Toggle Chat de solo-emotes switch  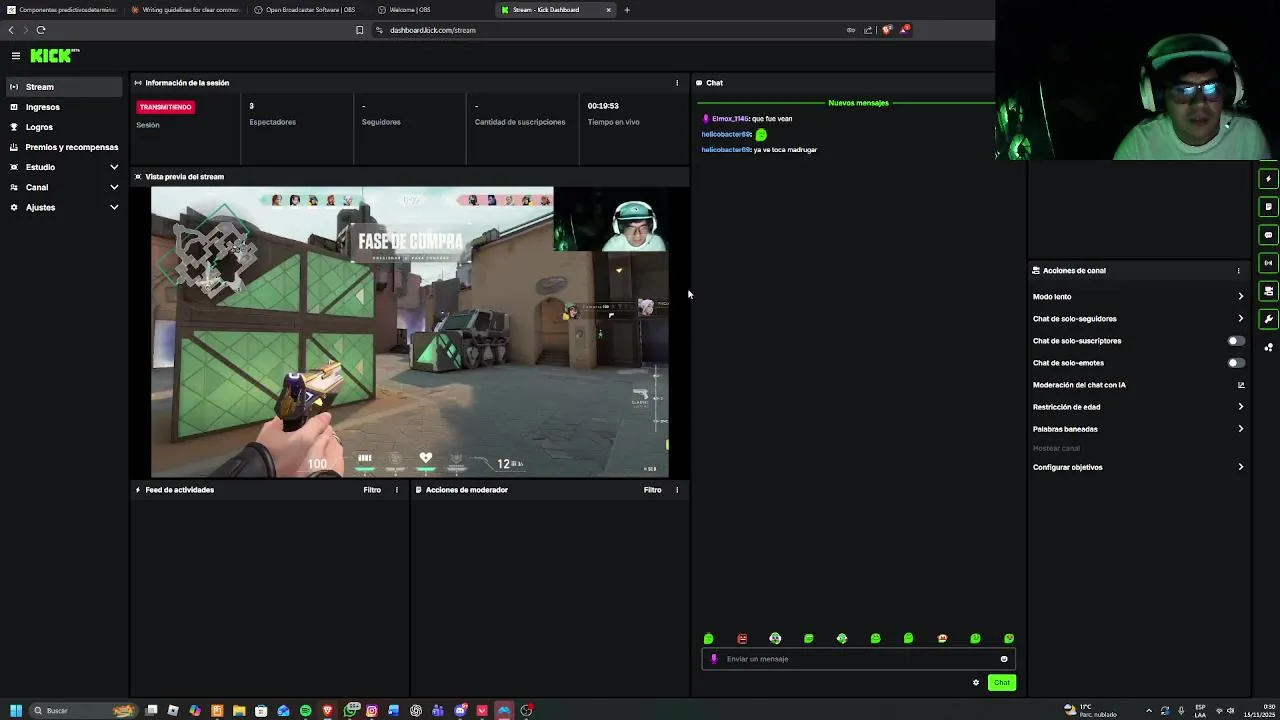point(1236,363)
